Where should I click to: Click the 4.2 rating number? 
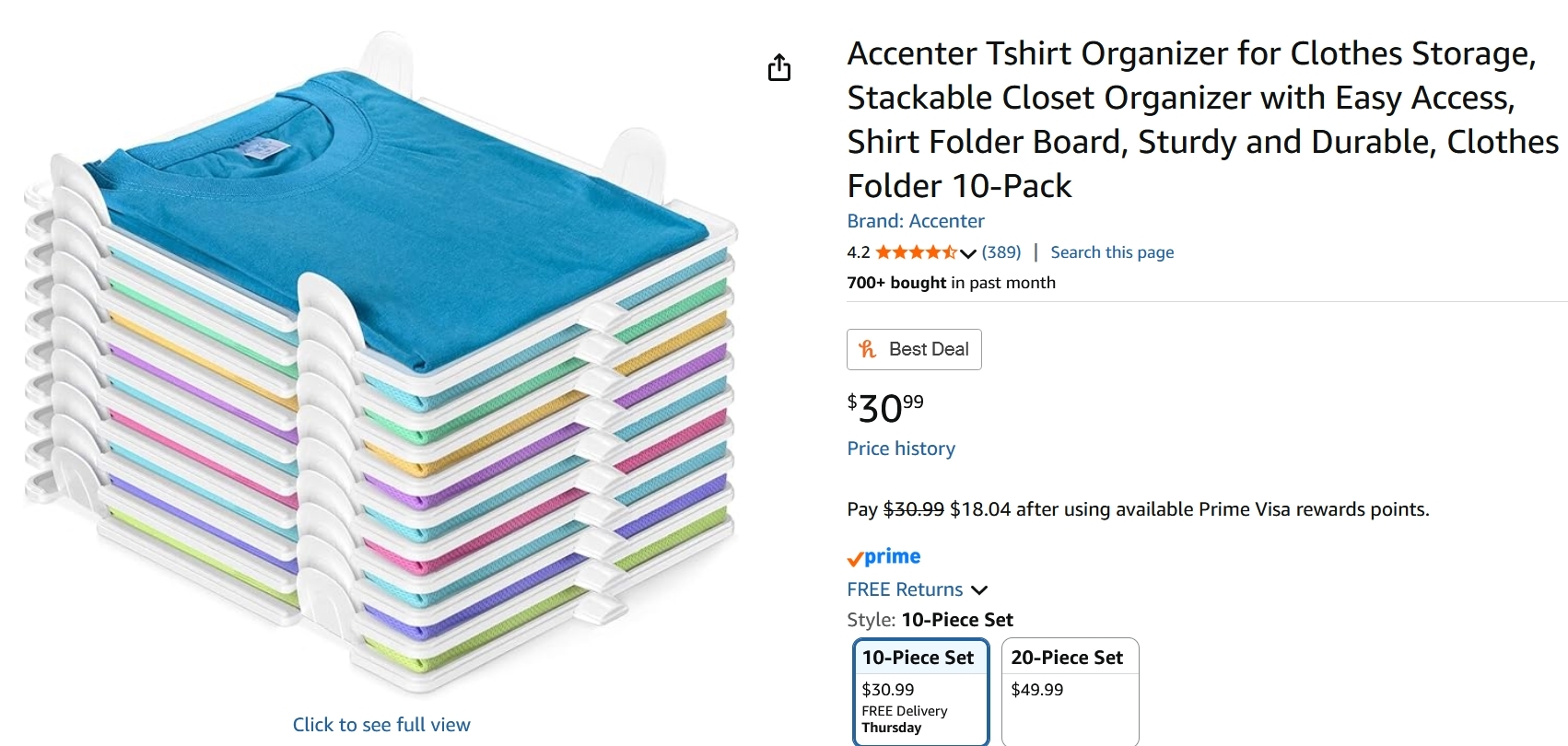point(858,252)
